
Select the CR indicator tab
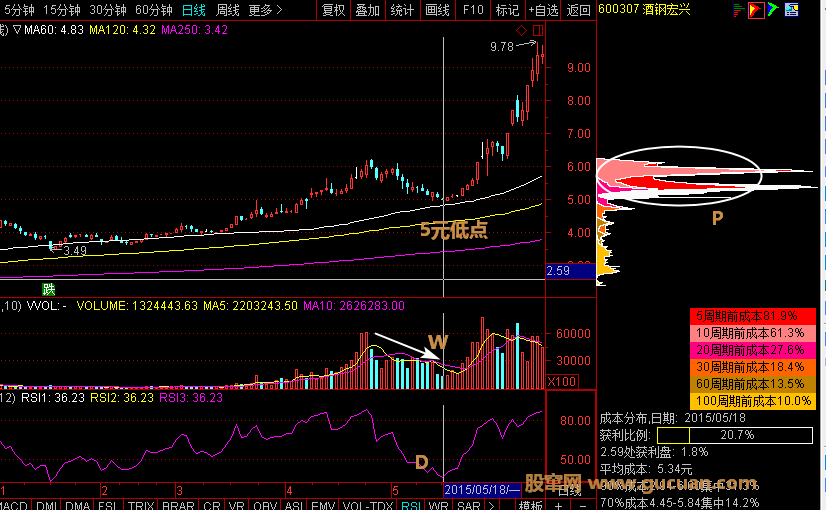(x=212, y=505)
